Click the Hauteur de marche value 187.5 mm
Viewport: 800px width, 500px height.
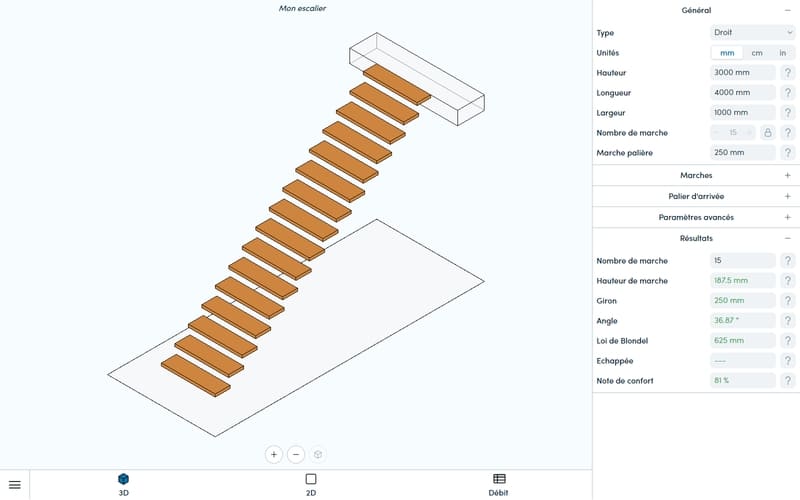(743, 281)
